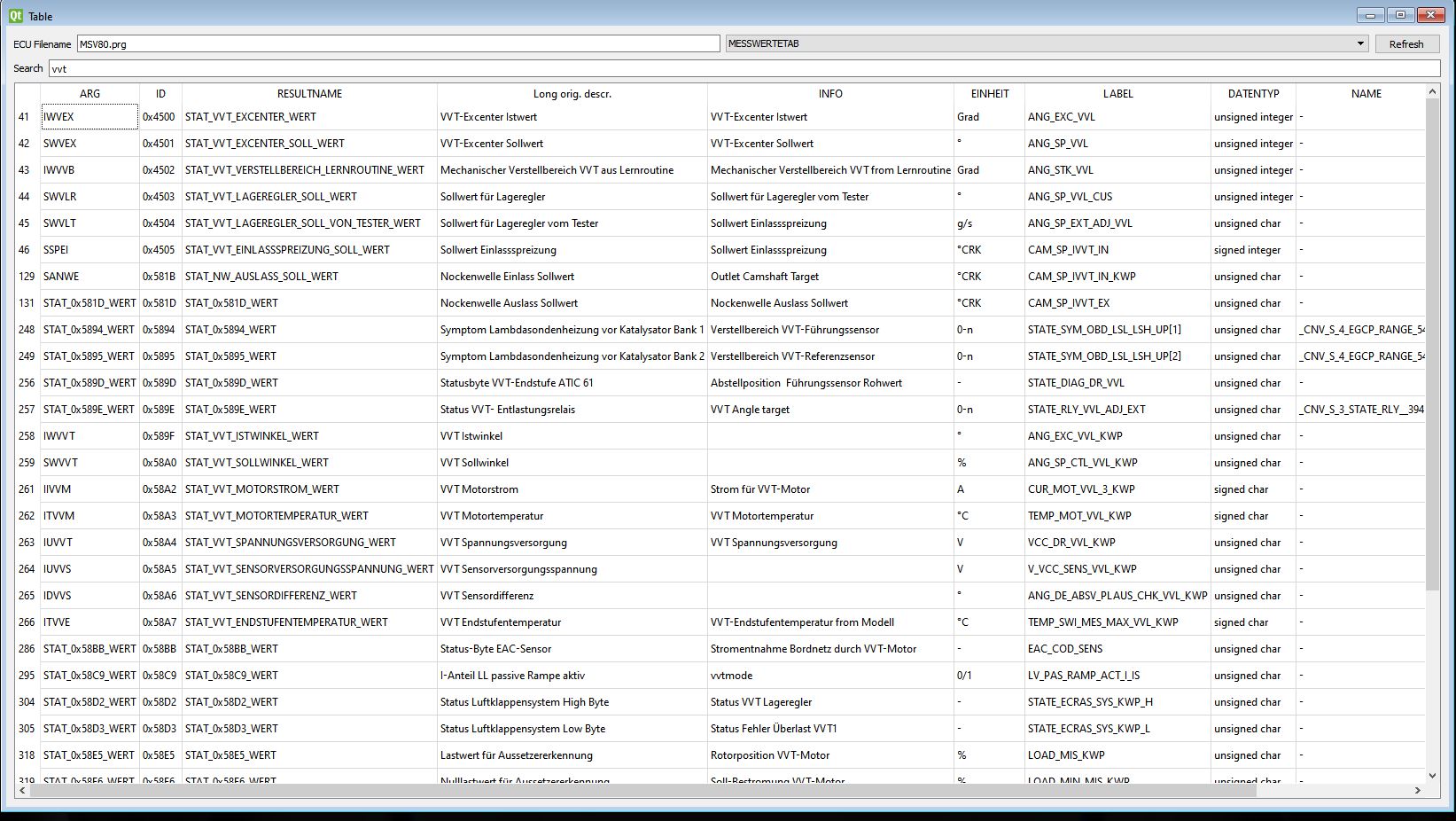1456x821 pixels.
Task: Click STATE_SYM_OBD_LSL_LSH_UP[2] cell
Action: point(1117,356)
